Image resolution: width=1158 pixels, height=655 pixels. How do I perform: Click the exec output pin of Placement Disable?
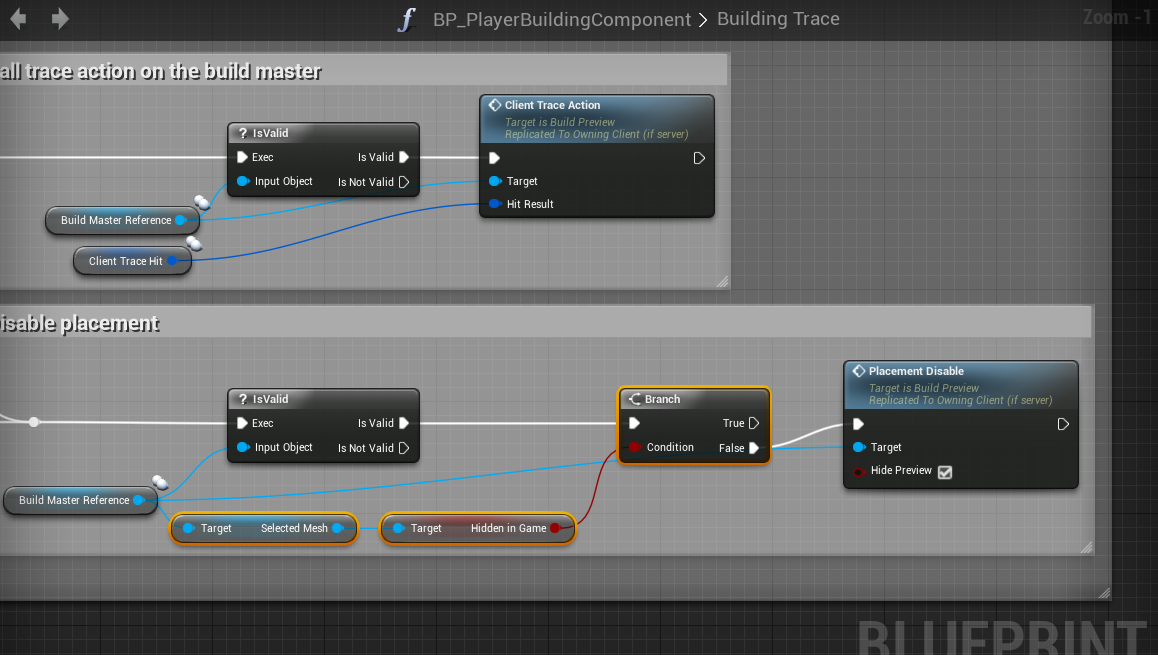[1063, 424]
